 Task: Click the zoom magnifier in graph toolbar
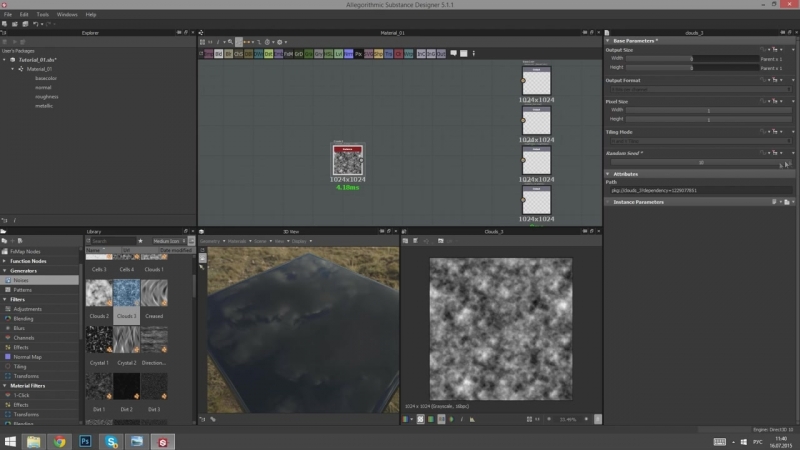(230, 42)
